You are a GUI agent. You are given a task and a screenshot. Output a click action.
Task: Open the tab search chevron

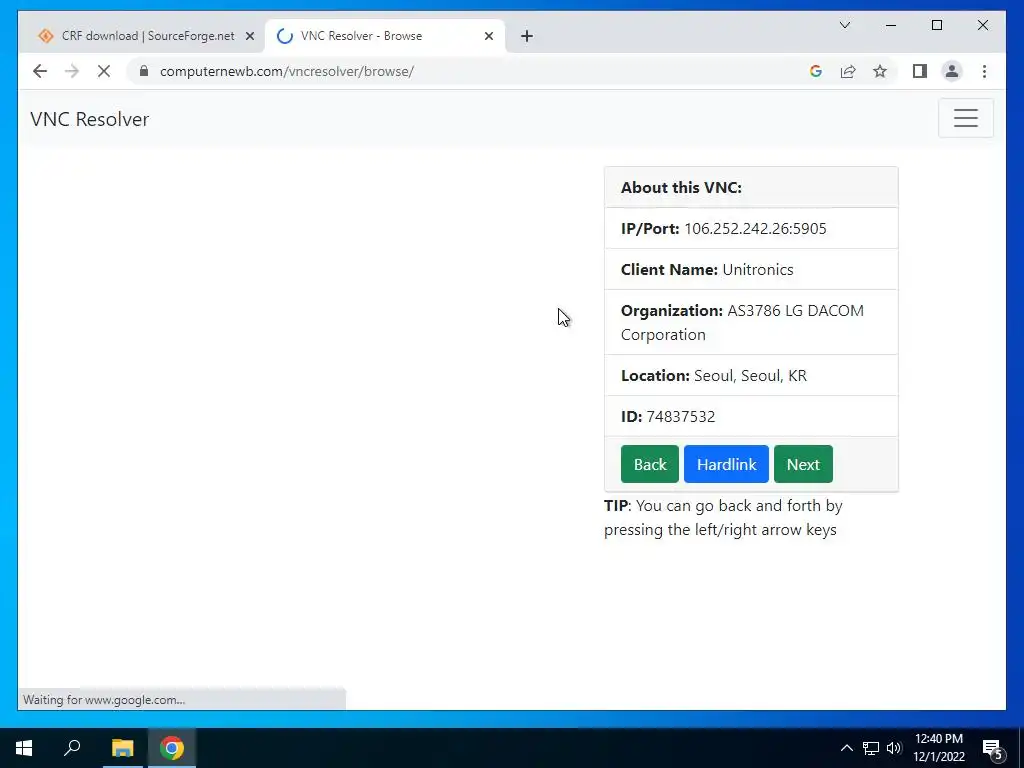pos(844,25)
